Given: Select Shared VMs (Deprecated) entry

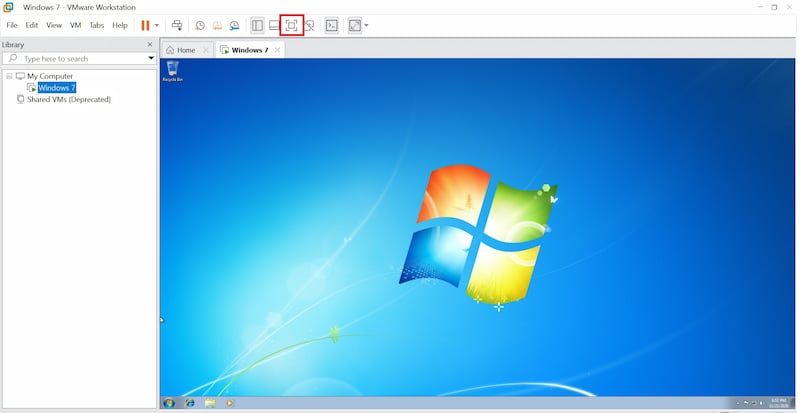Looking at the screenshot, I should coord(69,99).
